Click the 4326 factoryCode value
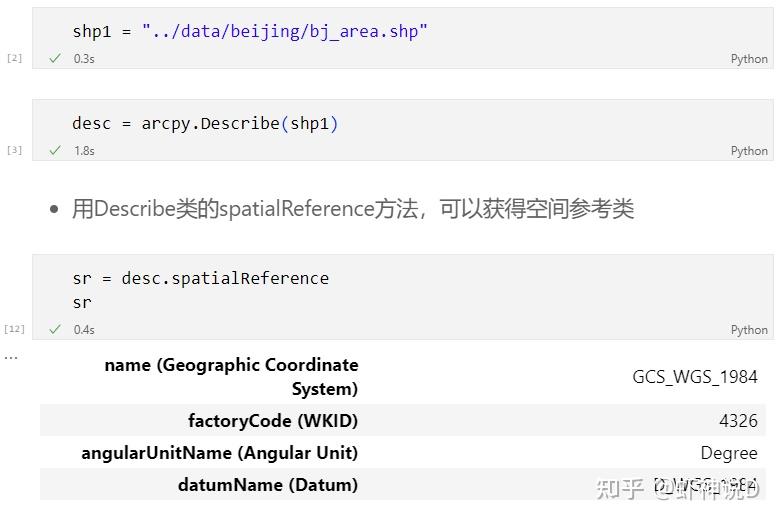The width and height of the screenshot is (780, 521). (x=738, y=421)
